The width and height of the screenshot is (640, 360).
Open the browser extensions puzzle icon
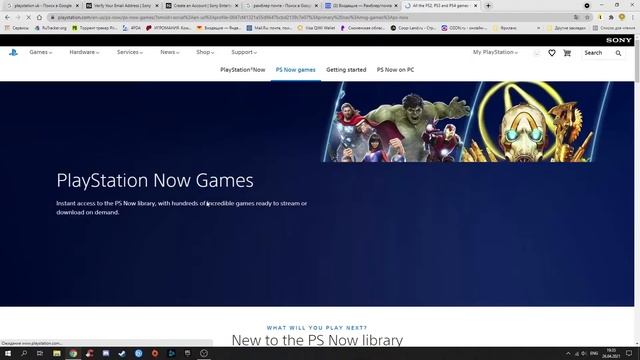(611, 18)
